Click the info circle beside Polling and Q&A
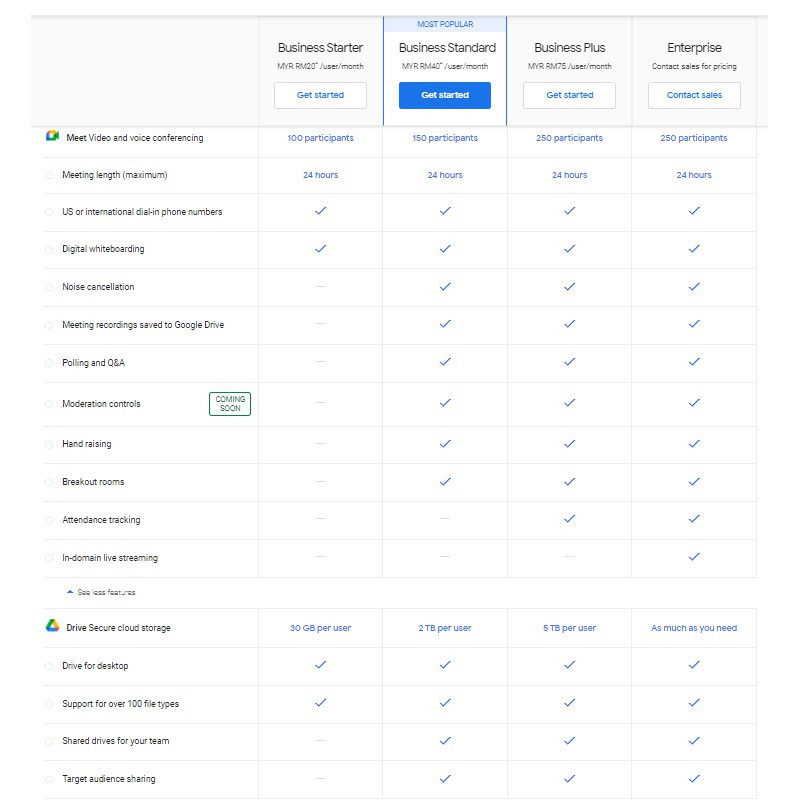The height and width of the screenshot is (800, 800). [49, 363]
